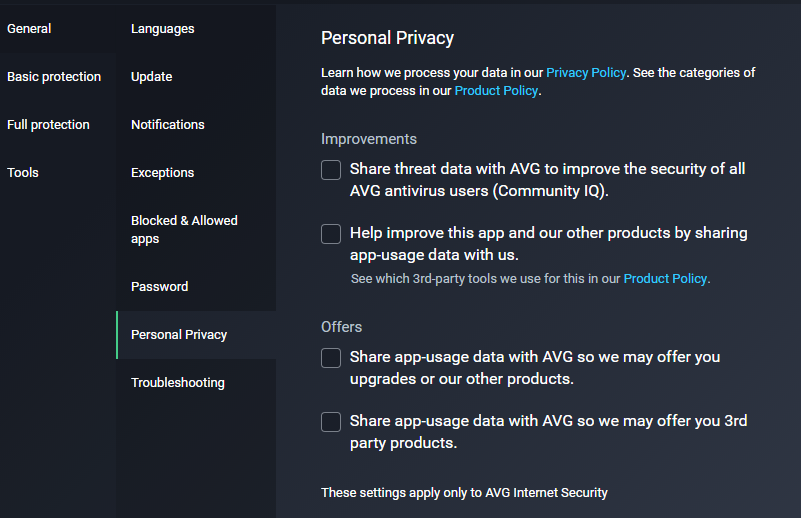
Task: Enable the offer 3rd party products checkbox
Action: tap(331, 422)
